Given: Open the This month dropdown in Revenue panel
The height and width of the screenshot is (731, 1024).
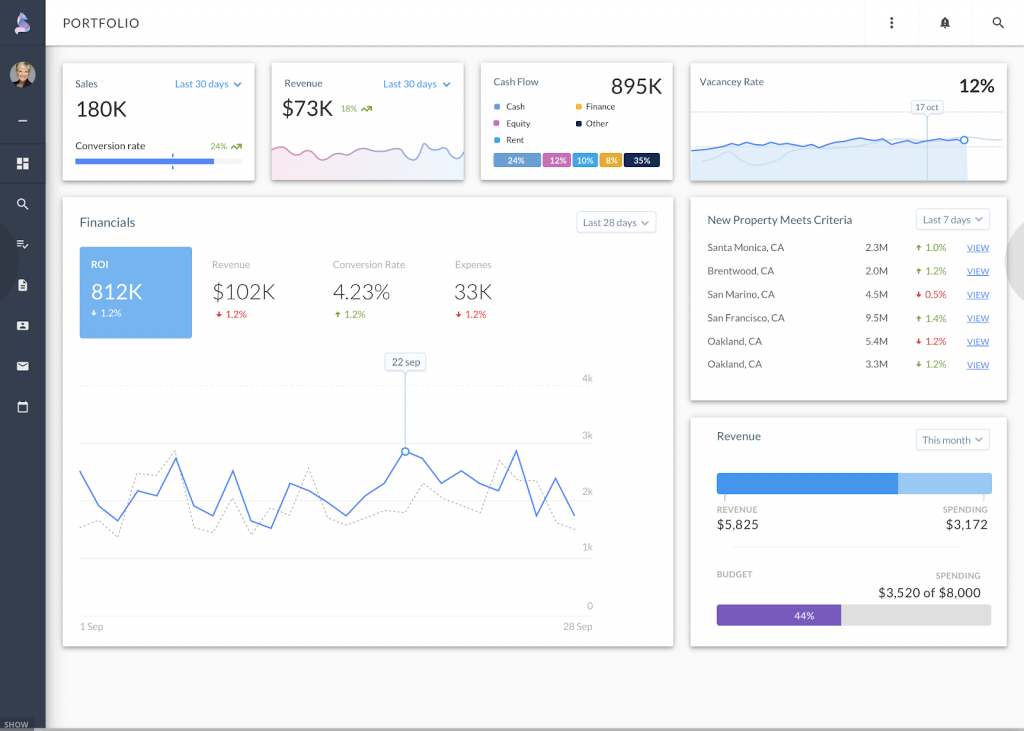Looking at the screenshot, I should [x=951, y=439].
